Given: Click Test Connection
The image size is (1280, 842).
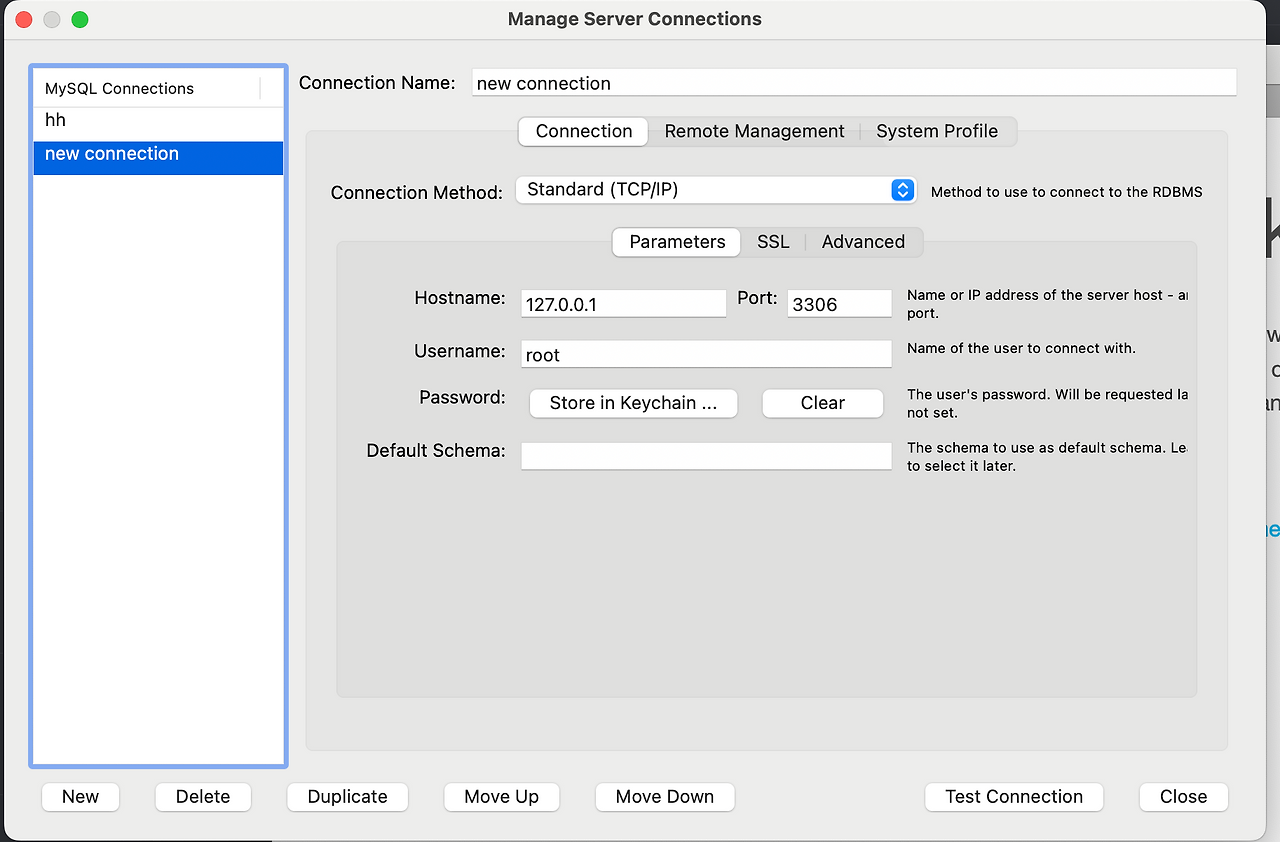Looking at the screenshot, I should point(1014,797).
